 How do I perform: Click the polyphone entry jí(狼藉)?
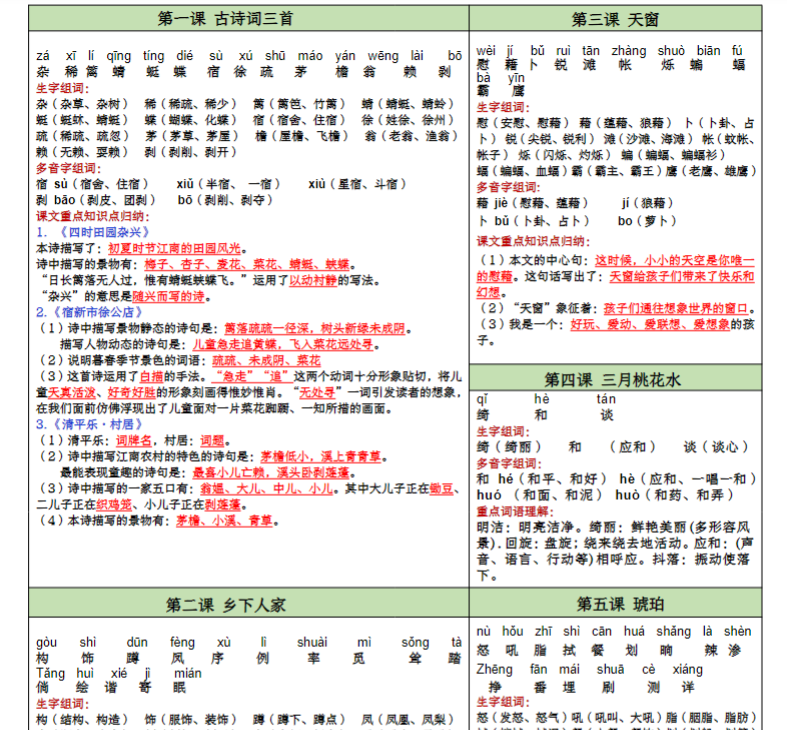(647, 203)
